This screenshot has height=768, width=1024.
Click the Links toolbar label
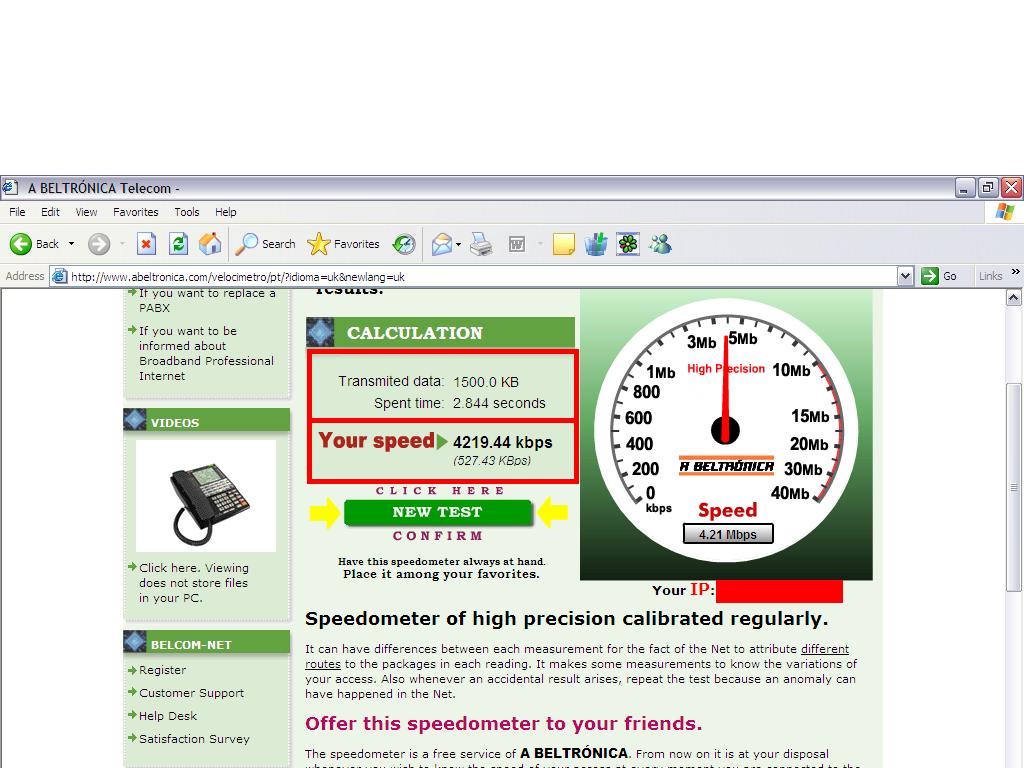991,276
